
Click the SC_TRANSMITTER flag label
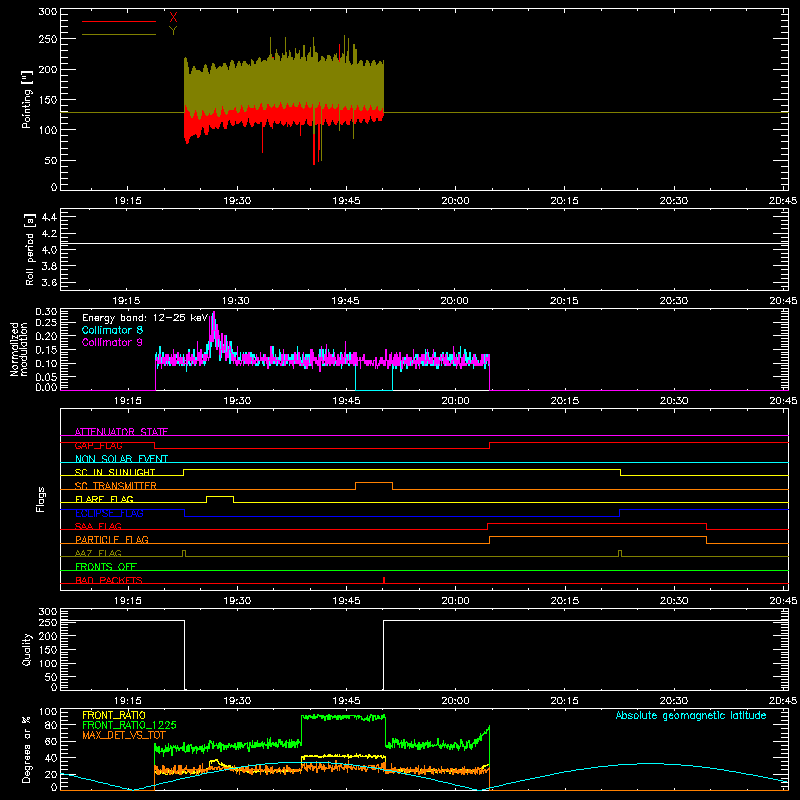(x=116, y=485)
